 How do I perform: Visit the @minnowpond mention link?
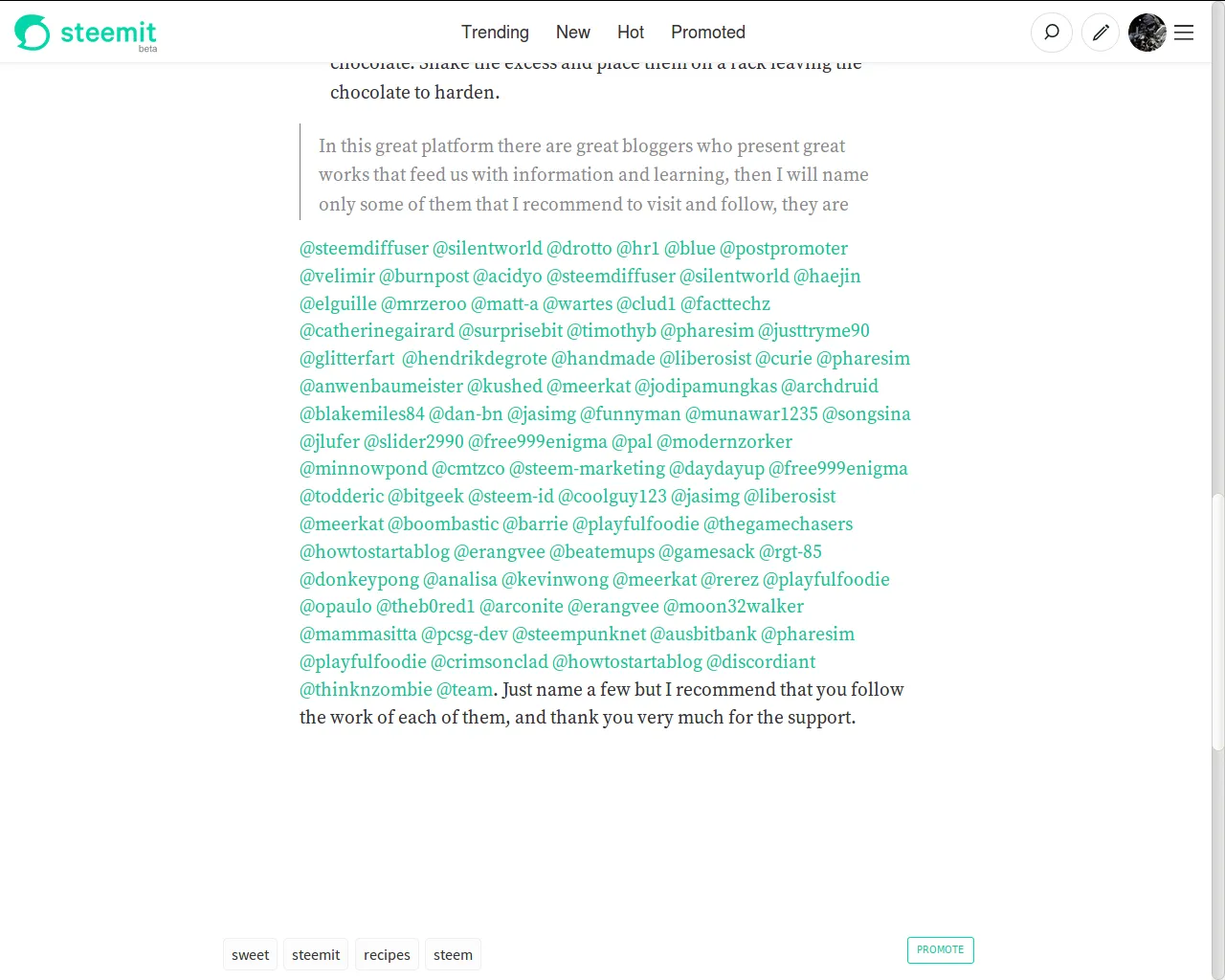tap(364, 469)
